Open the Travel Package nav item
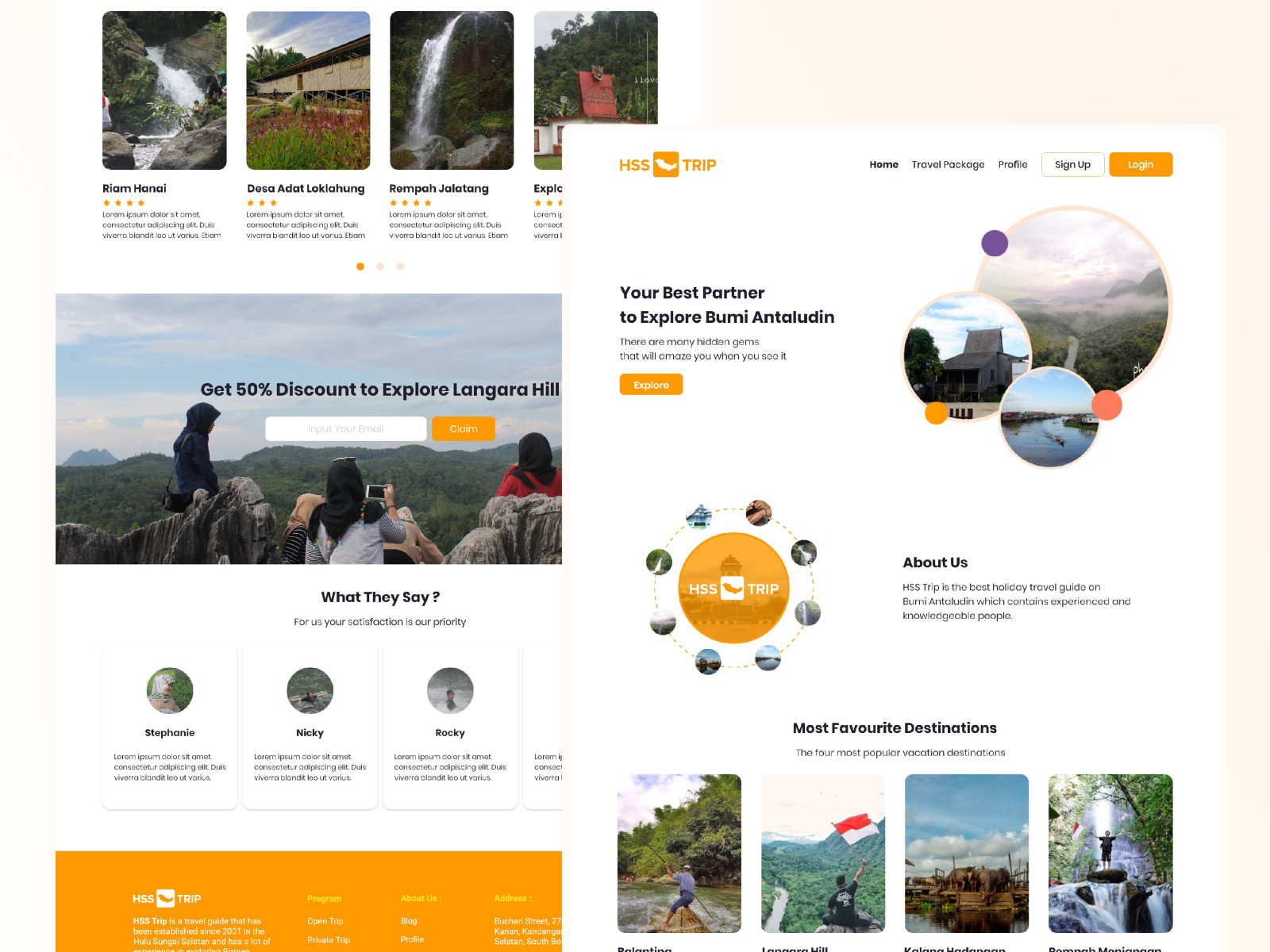Viewport: 1270px width, 952px height. point(948,164)
